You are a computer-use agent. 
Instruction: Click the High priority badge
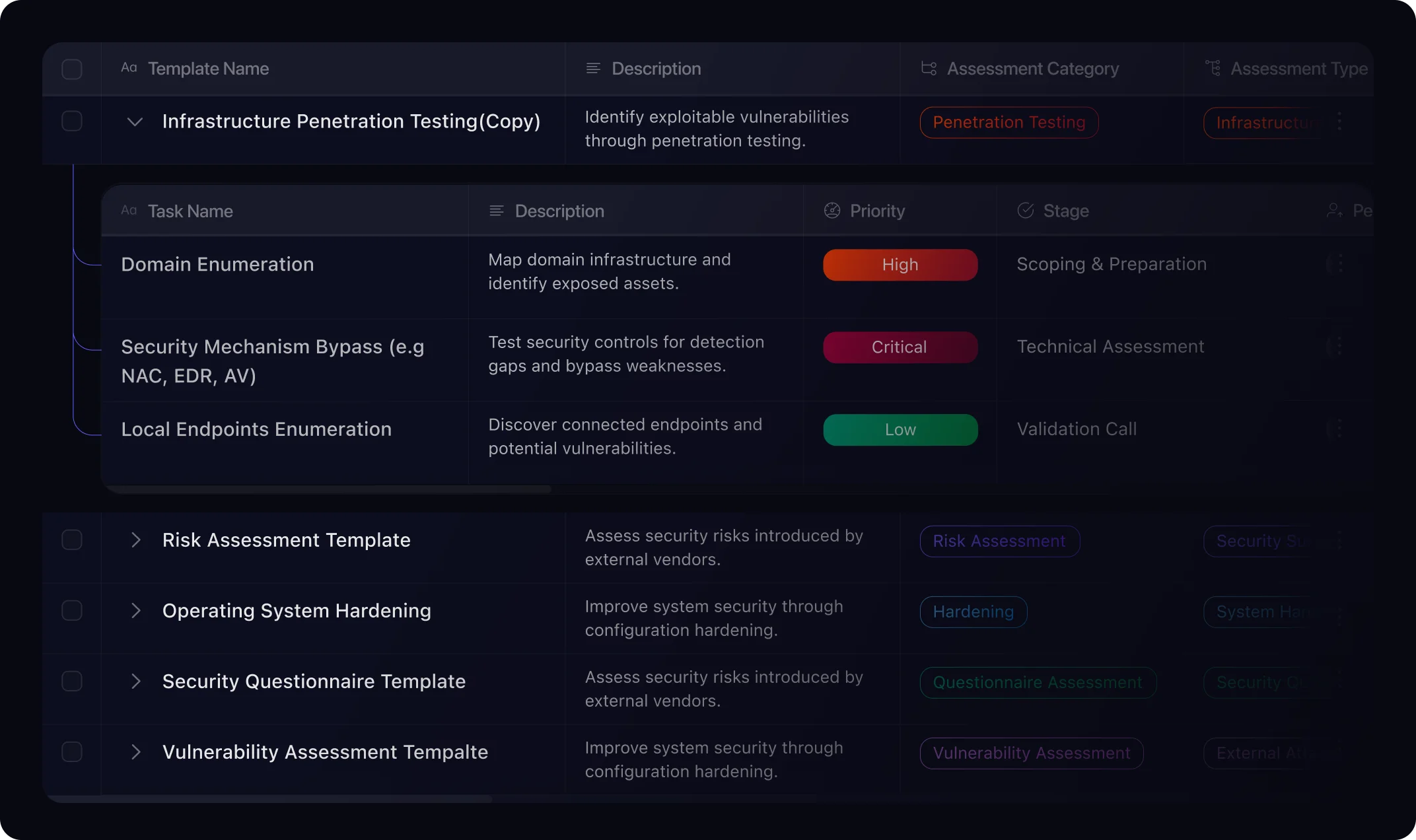pyautogui.click(x=900, y=265)
